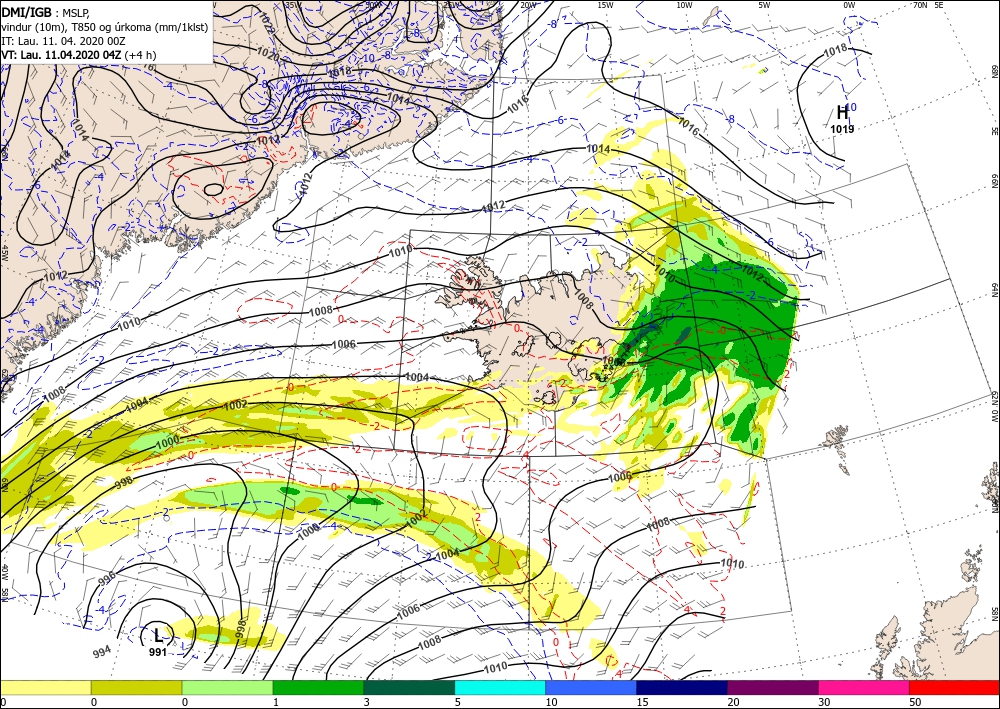Screen dimensions: 1000x709
Task: Click the Faroe Islands on the map
Action: [835, 437]
